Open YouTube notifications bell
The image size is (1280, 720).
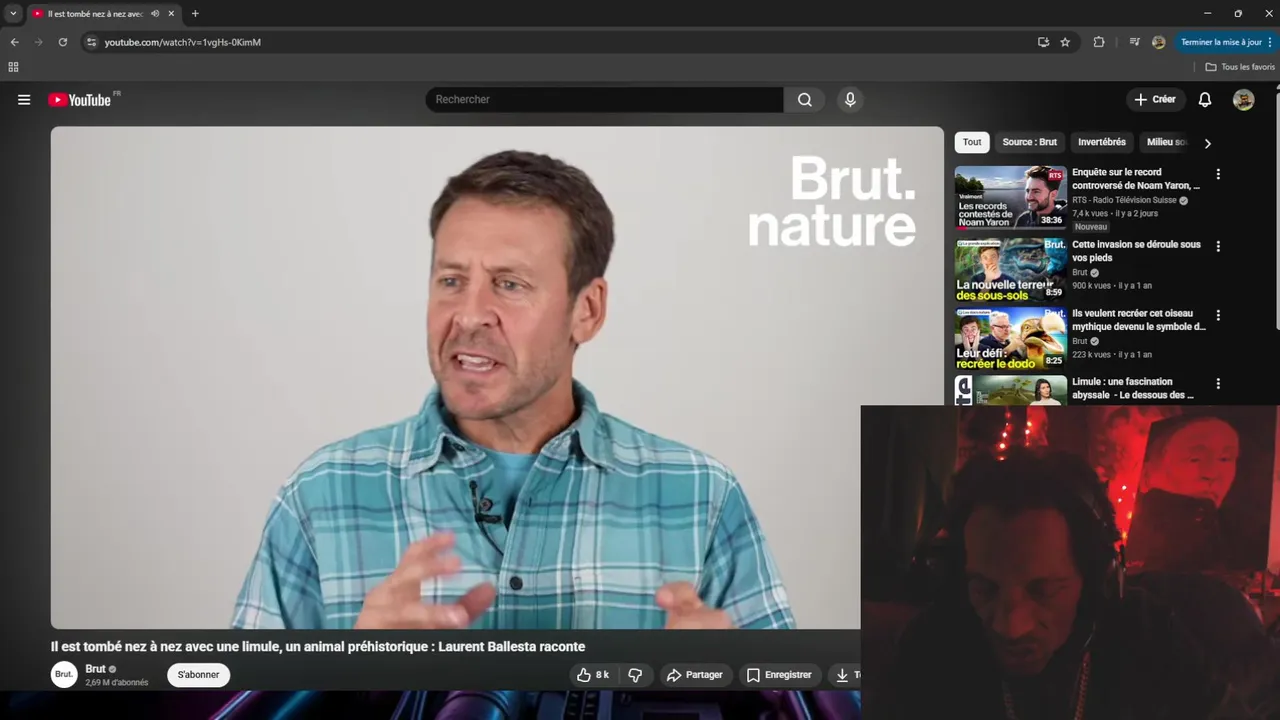1205,100
